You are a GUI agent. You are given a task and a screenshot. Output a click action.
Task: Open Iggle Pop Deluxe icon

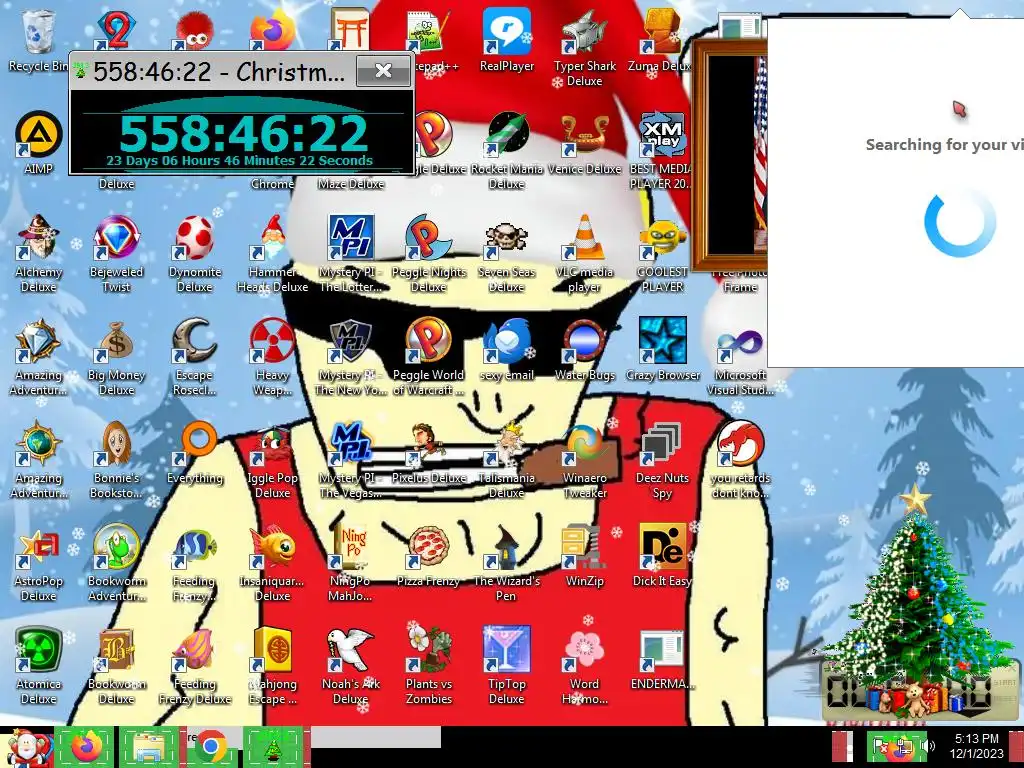pos(272,444)
